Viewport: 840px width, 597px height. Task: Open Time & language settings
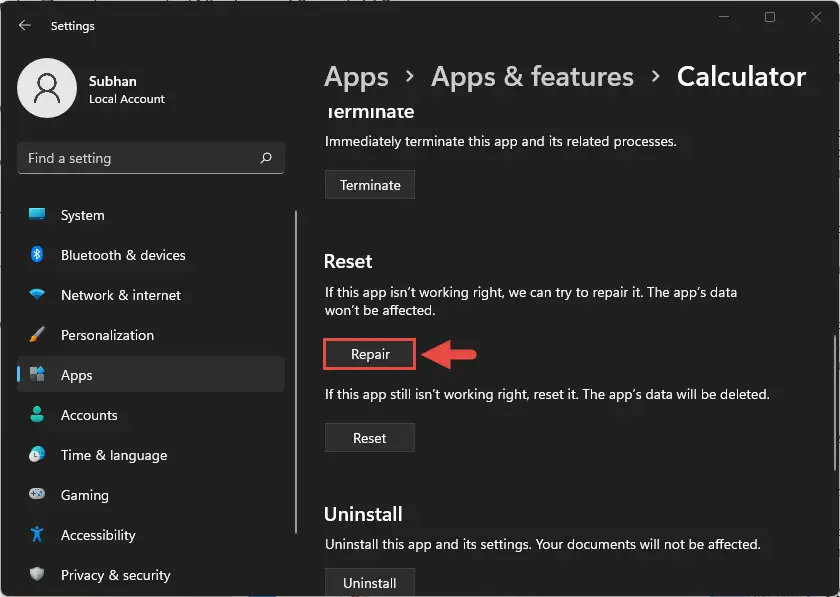pos(151,455)
